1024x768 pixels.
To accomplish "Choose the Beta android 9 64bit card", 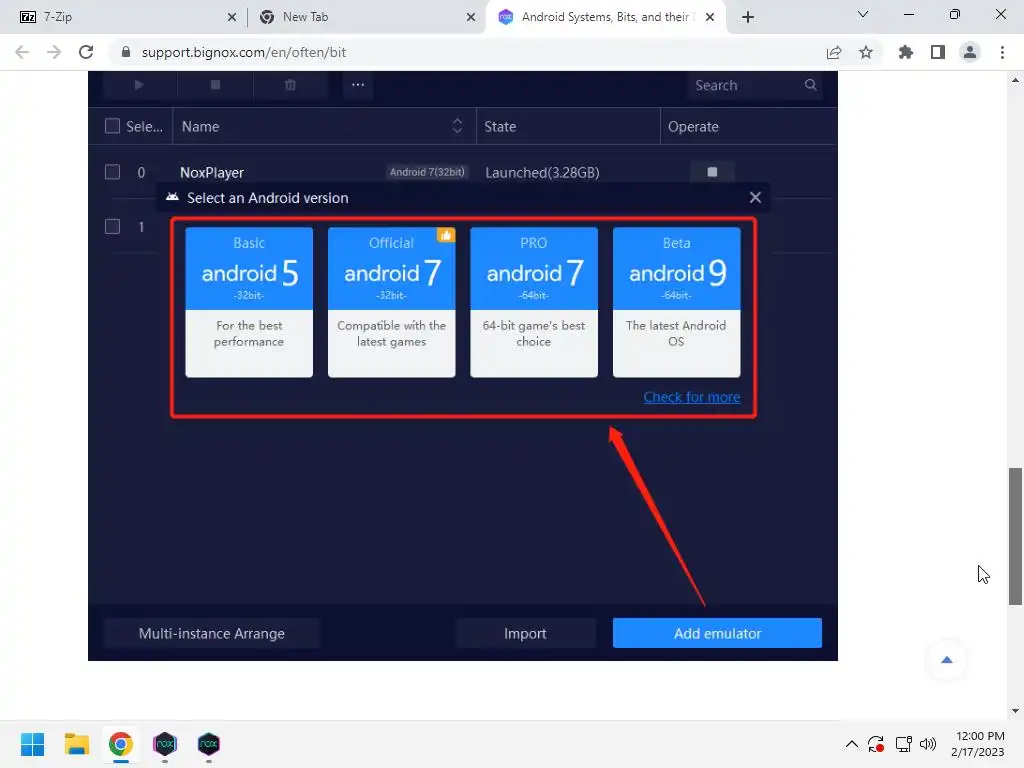I will 677,302.
